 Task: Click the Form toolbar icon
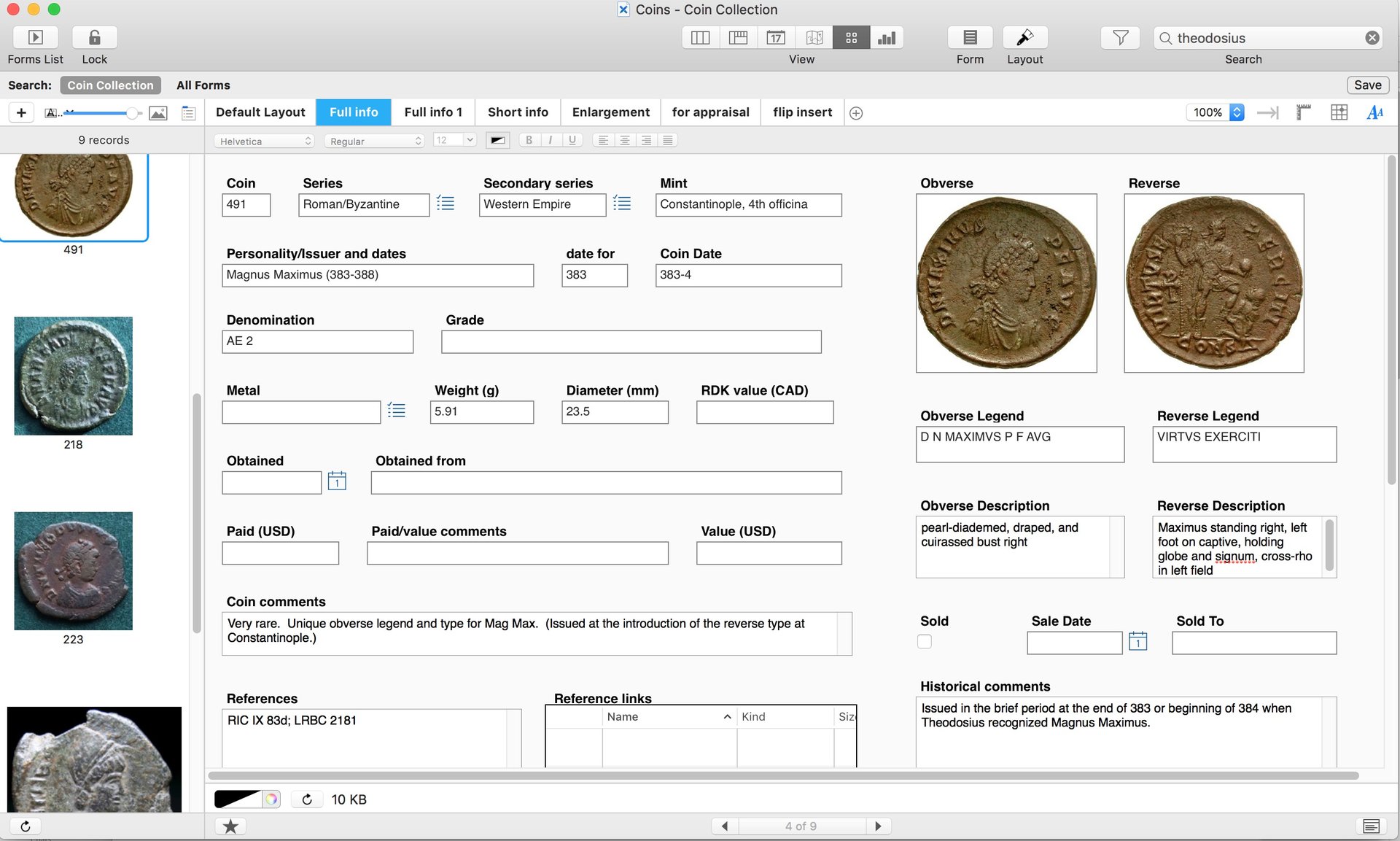pyautogui.click(x=970, y=37)
